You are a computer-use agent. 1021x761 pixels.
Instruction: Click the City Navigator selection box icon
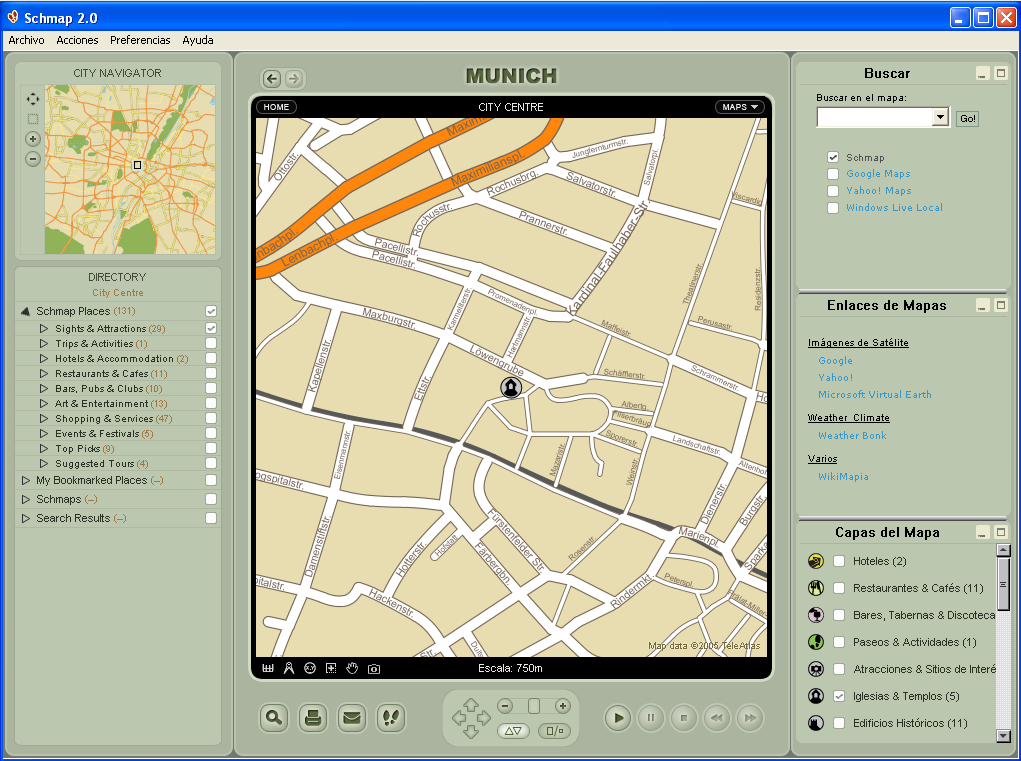click(x=33, y=119)
